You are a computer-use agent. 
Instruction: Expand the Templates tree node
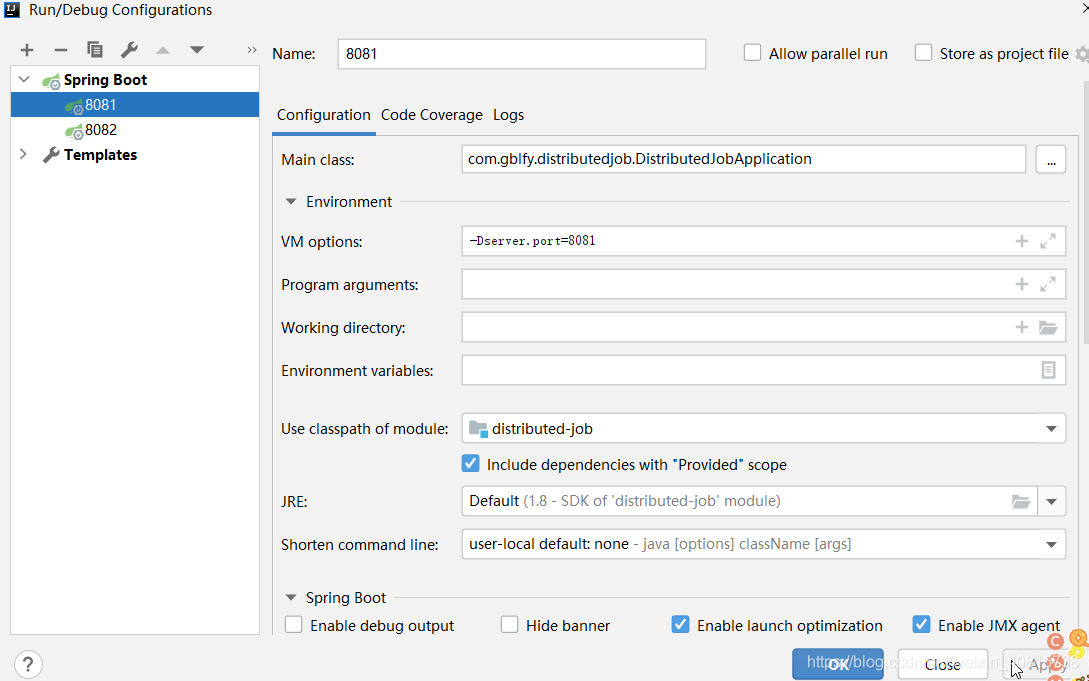point(24,154)
